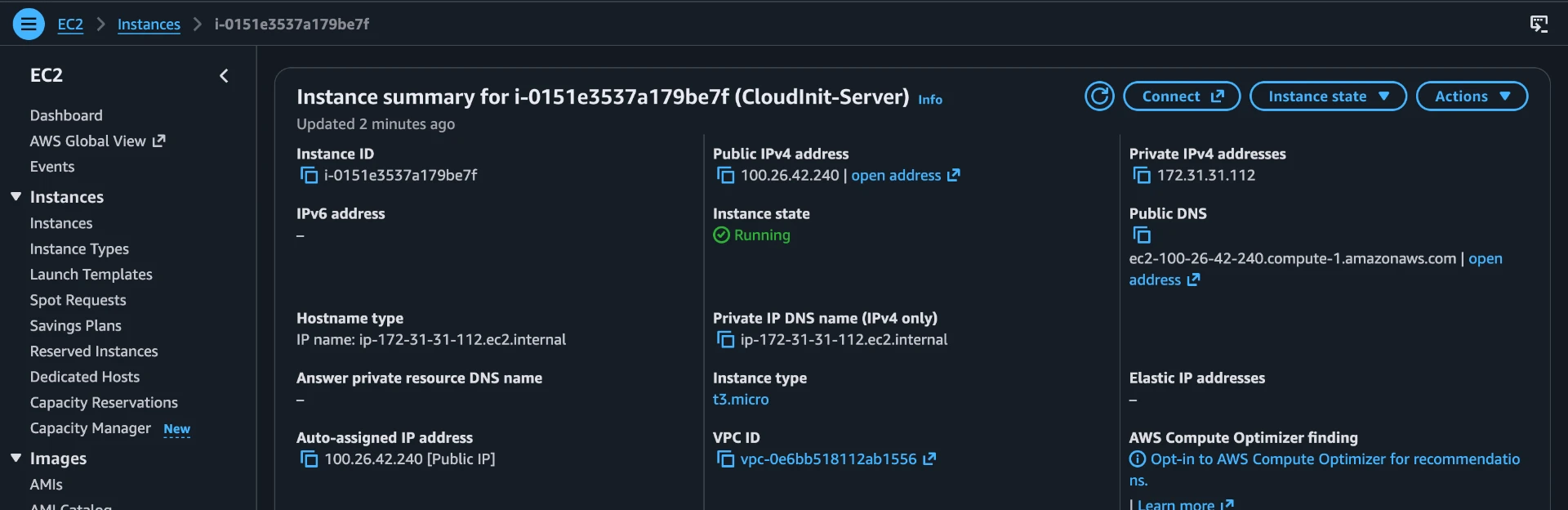Viewport: 1568px width, 510px height.
Task: Collapse the Images sidebar section
Action: click(x=16, y=459)
